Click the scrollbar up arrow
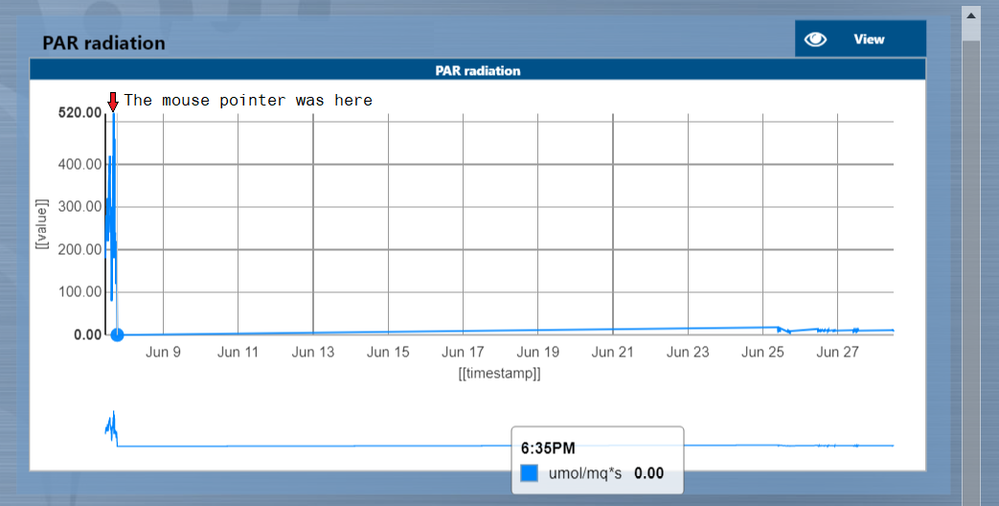The width and height of the screenshot is (999, 506). (x=971, y=15)
